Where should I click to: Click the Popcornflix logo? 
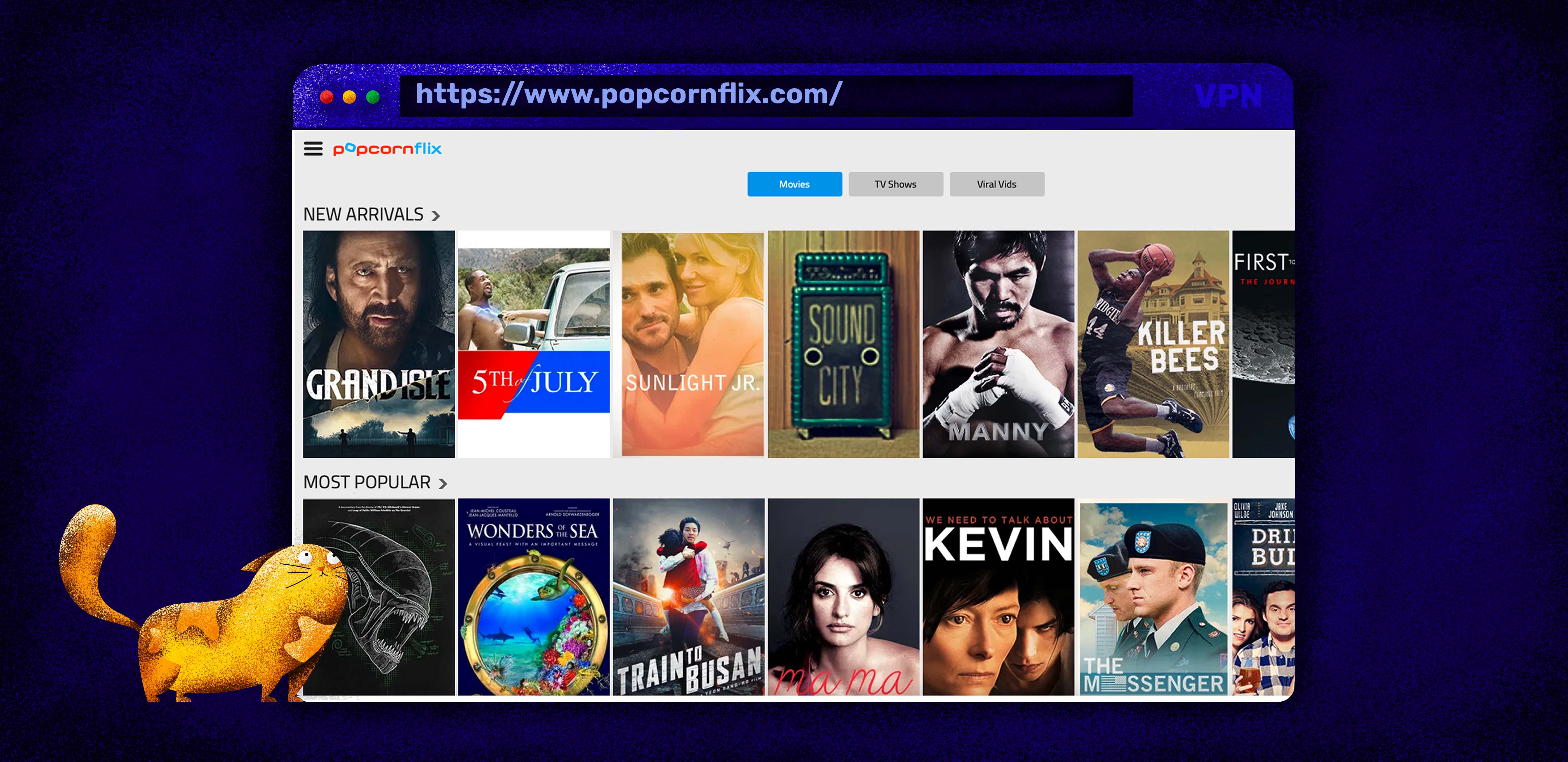[x=387, y=149]
